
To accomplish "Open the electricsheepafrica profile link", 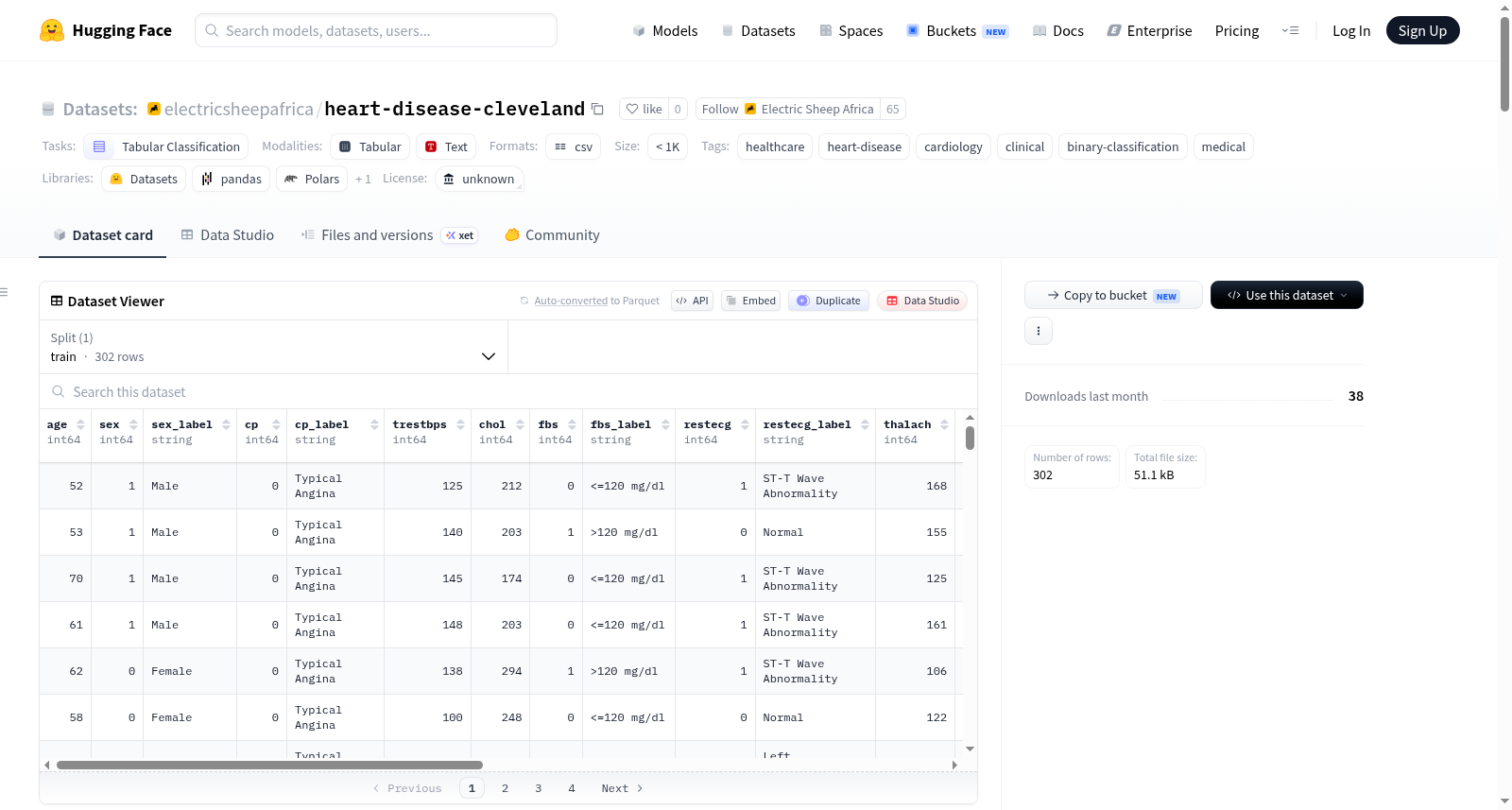I will click(238, 109).
